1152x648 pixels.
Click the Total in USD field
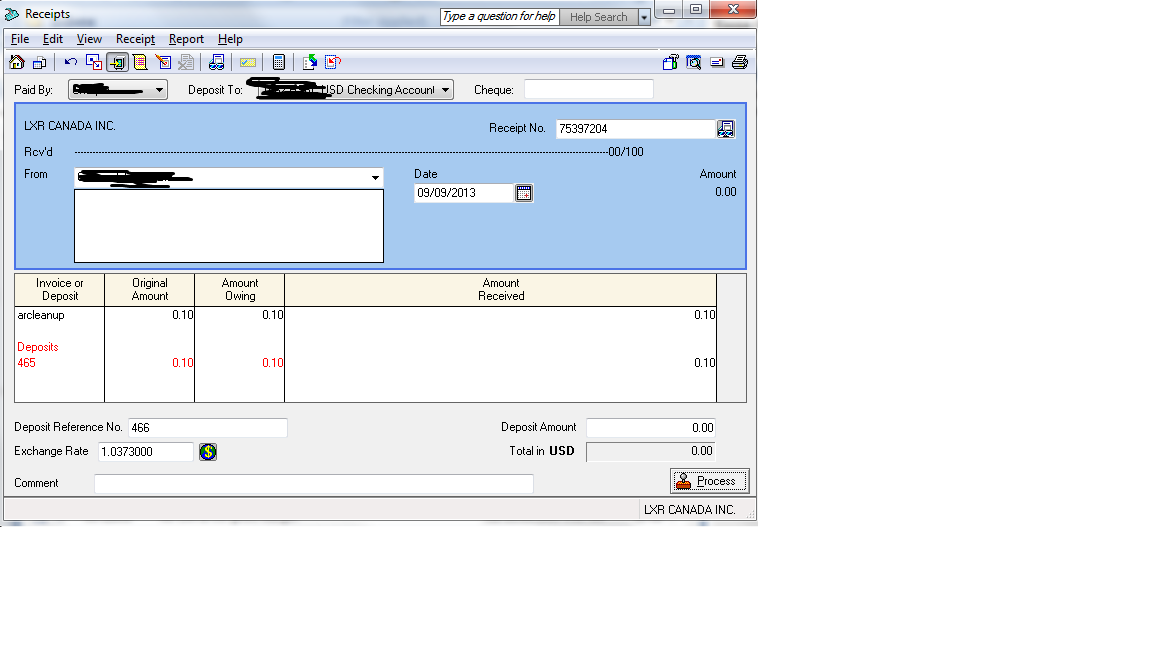(651, 451)
